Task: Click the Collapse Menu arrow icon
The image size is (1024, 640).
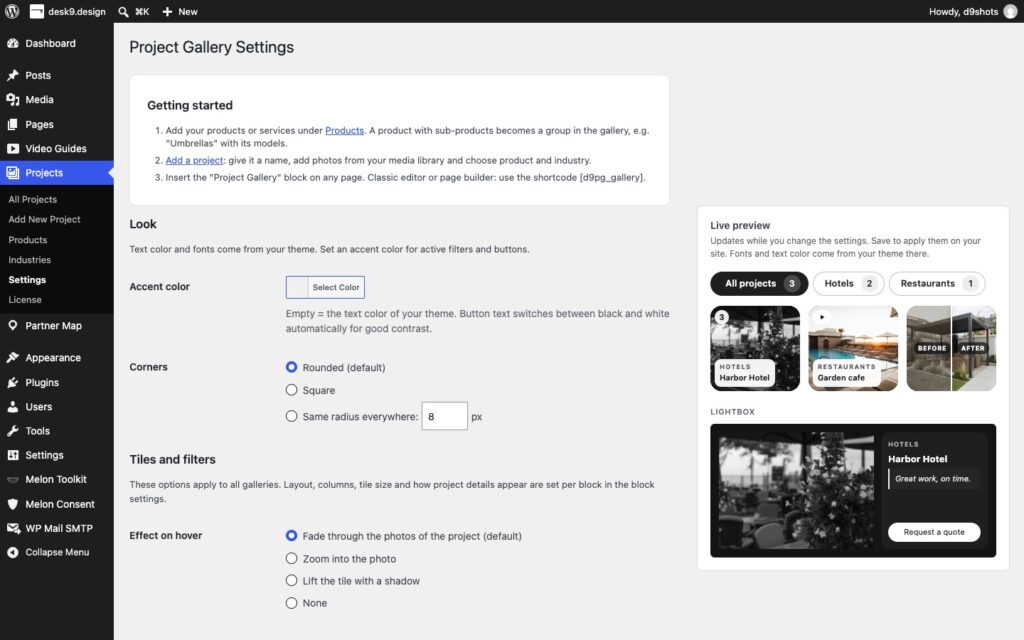Action: pyautogui.click(x=12, y=552)
